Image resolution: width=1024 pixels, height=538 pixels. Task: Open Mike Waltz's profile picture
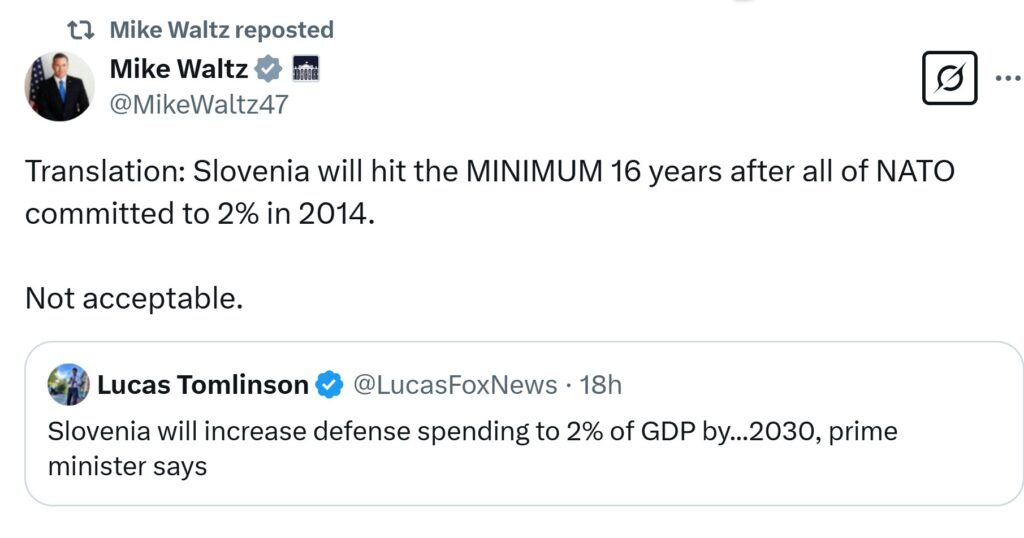(x=60, y=87)
